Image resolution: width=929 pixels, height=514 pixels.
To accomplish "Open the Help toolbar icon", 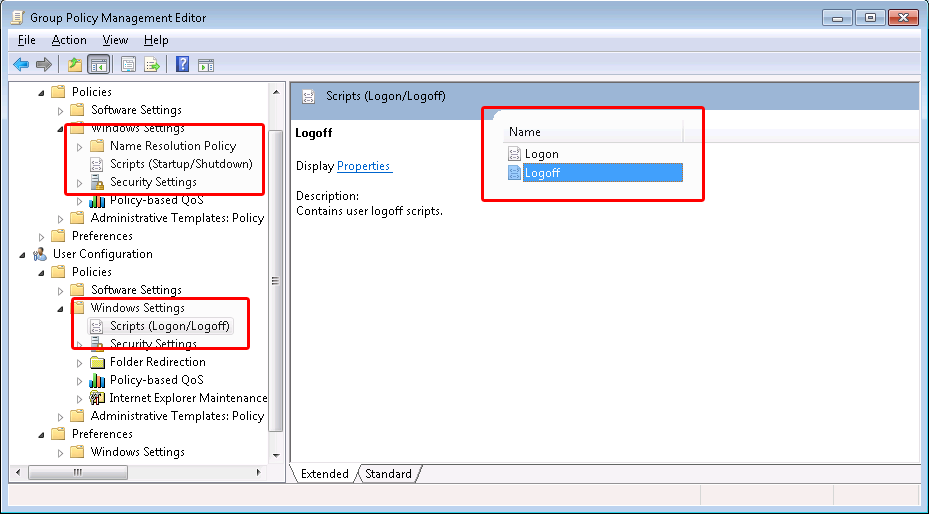I will pos(182,65).
